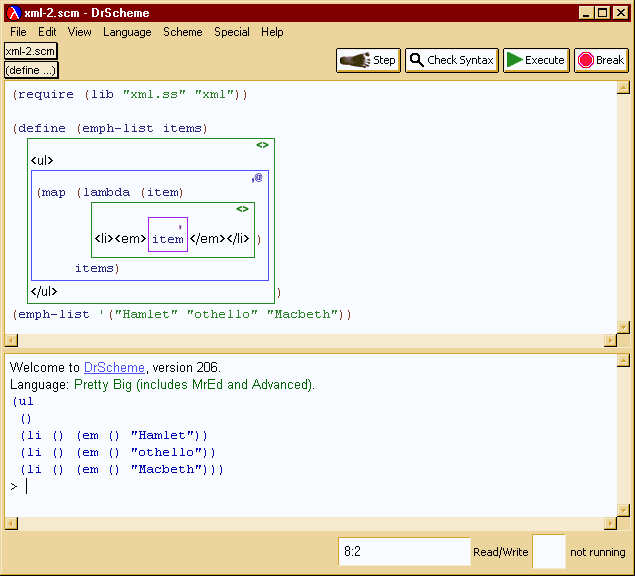635x576 pixels.
Task: Open the File menu
Action: click(x=18, y=32)
